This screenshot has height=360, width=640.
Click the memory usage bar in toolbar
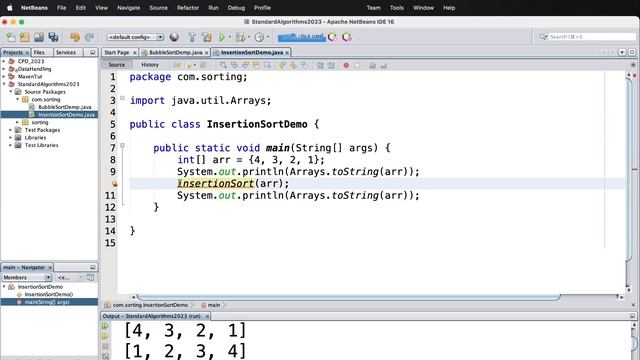click(302, 37)
